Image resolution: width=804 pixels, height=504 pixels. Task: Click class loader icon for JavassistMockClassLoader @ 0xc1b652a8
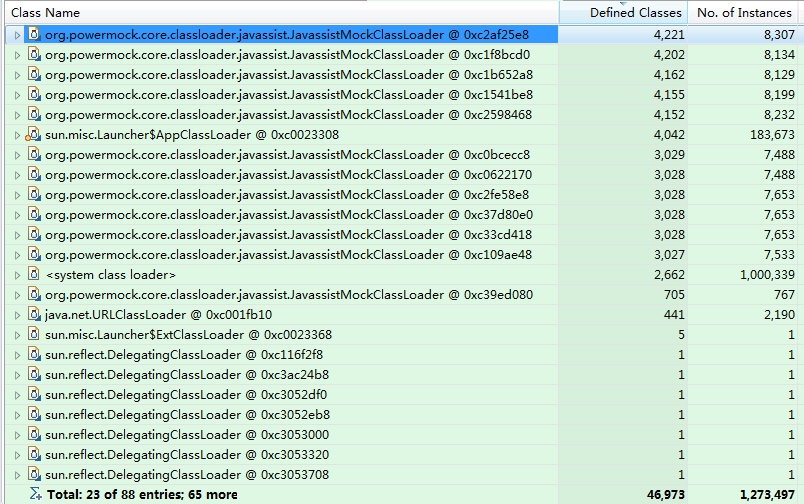(x=34, y=74)
